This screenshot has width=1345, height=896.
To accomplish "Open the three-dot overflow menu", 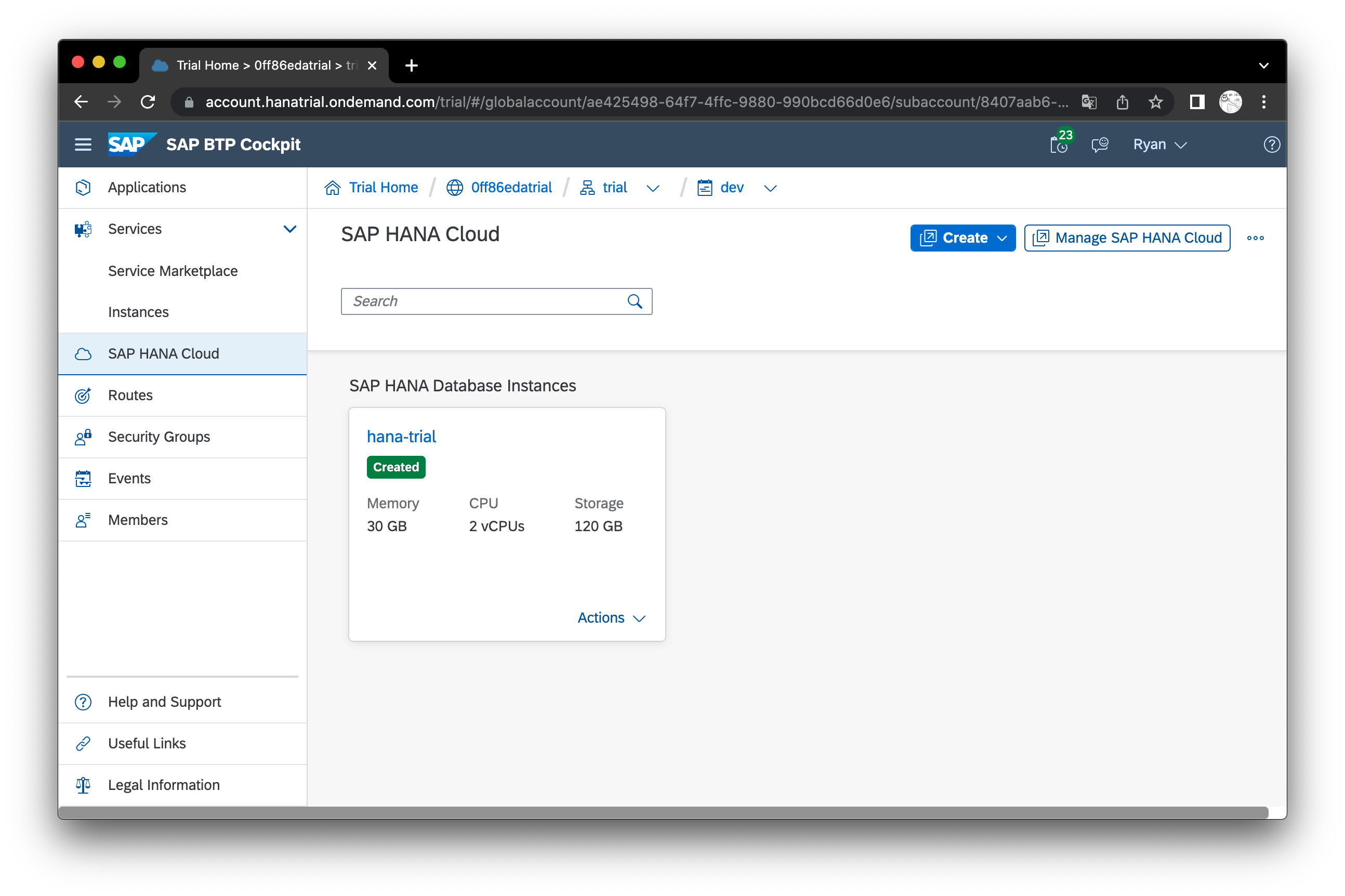I will [x=1255, y=238].
